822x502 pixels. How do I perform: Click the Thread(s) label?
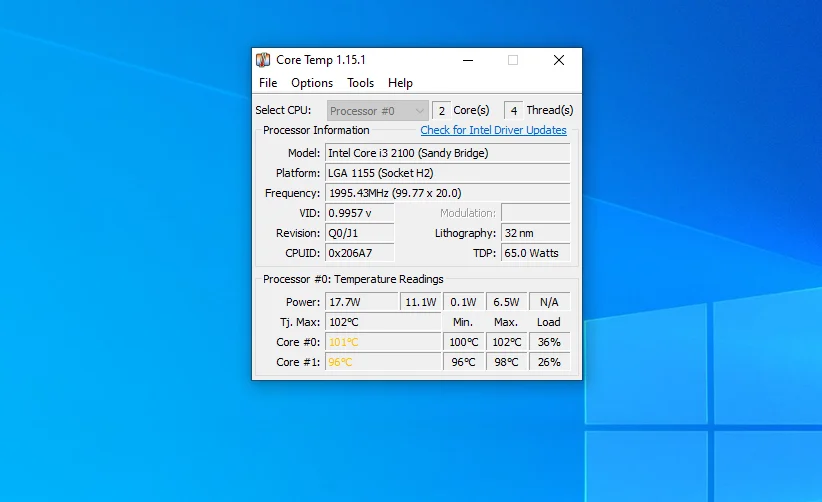(550, 110)
